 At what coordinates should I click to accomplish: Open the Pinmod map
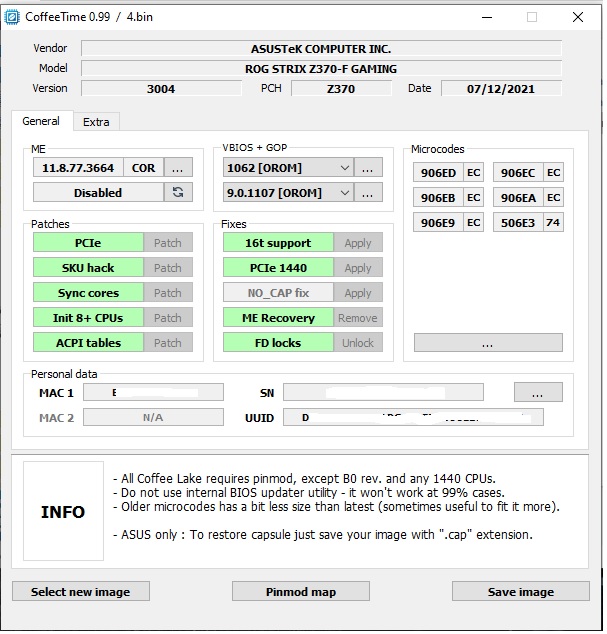coord(301,592)
